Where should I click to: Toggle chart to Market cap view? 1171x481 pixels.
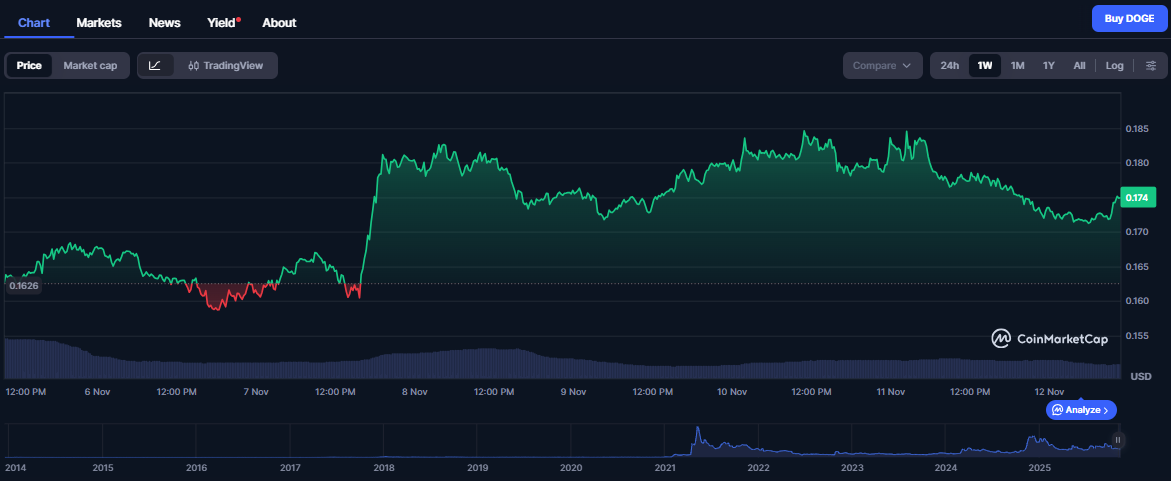[90, 66]
